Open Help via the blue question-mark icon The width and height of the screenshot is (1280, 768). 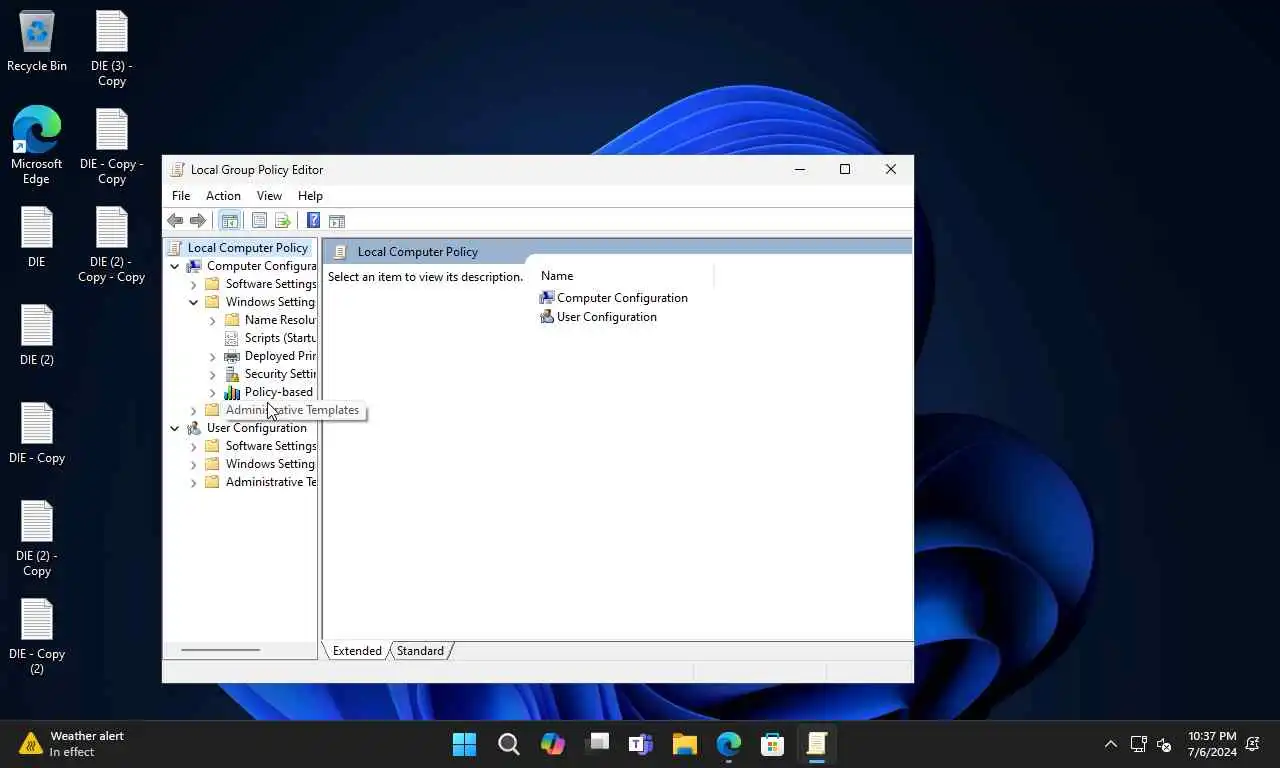coord(313,221)
